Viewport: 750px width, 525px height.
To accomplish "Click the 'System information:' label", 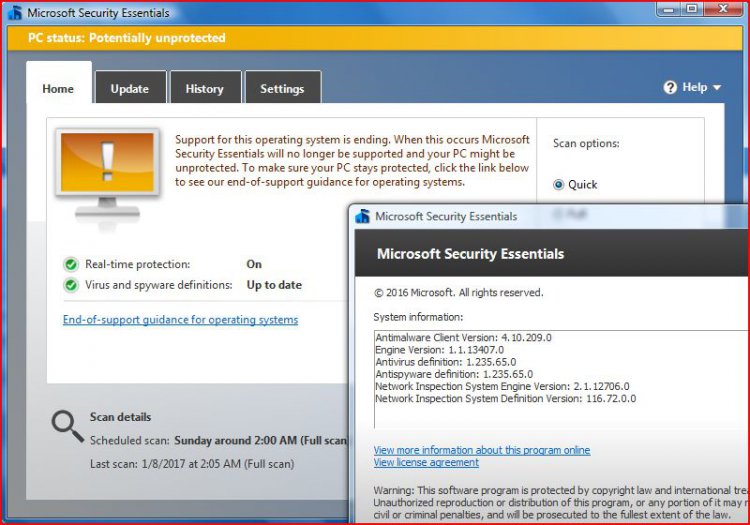I will (x=419, y=317).
